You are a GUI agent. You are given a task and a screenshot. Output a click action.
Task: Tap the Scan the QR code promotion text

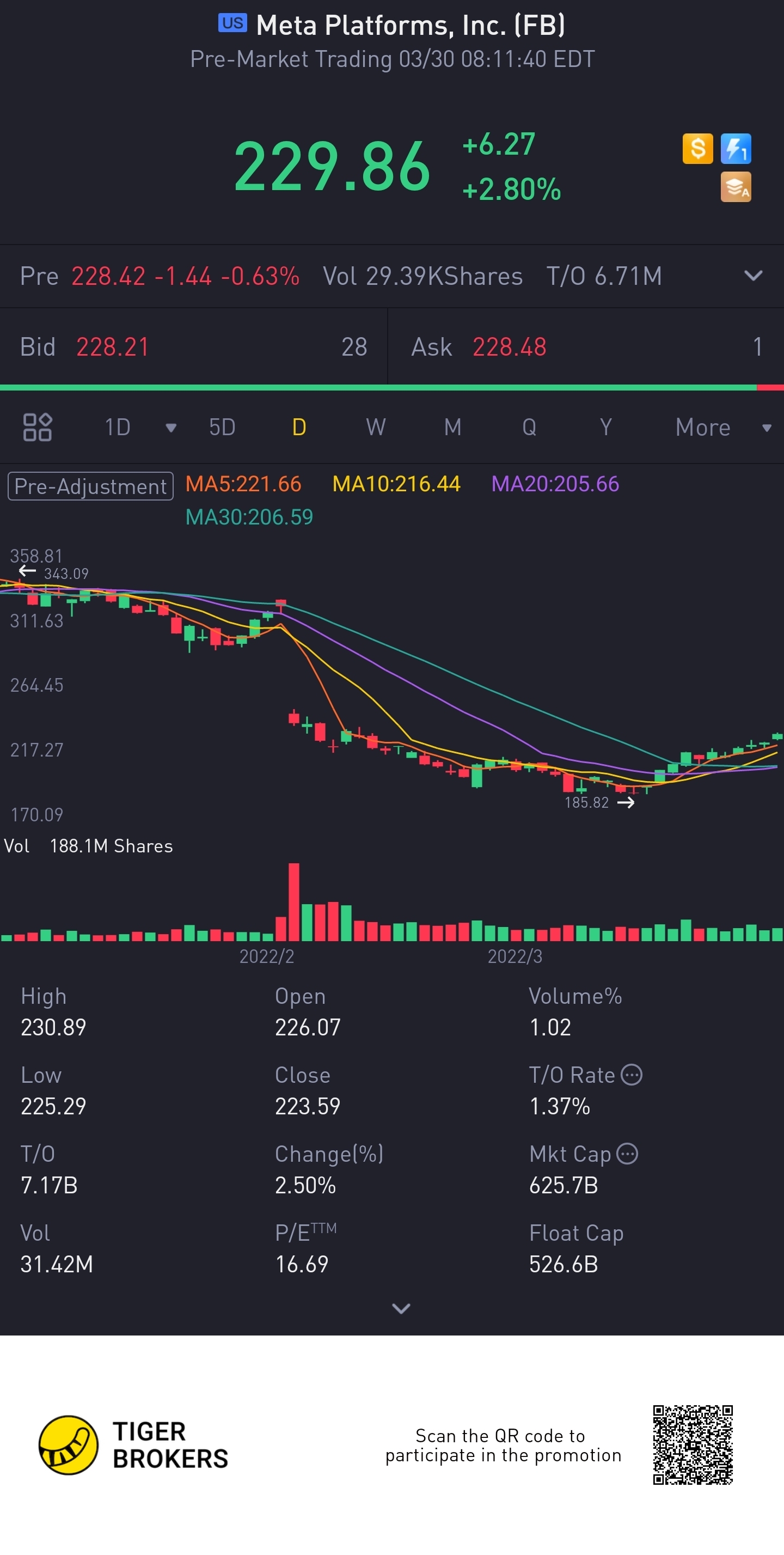504,1445
